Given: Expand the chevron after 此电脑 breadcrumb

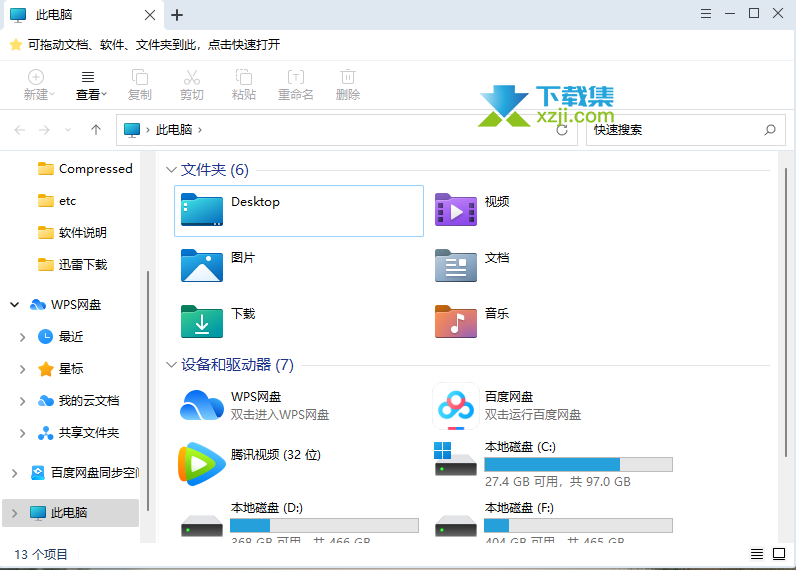Looking at the screenshot, I should point(200,130).
